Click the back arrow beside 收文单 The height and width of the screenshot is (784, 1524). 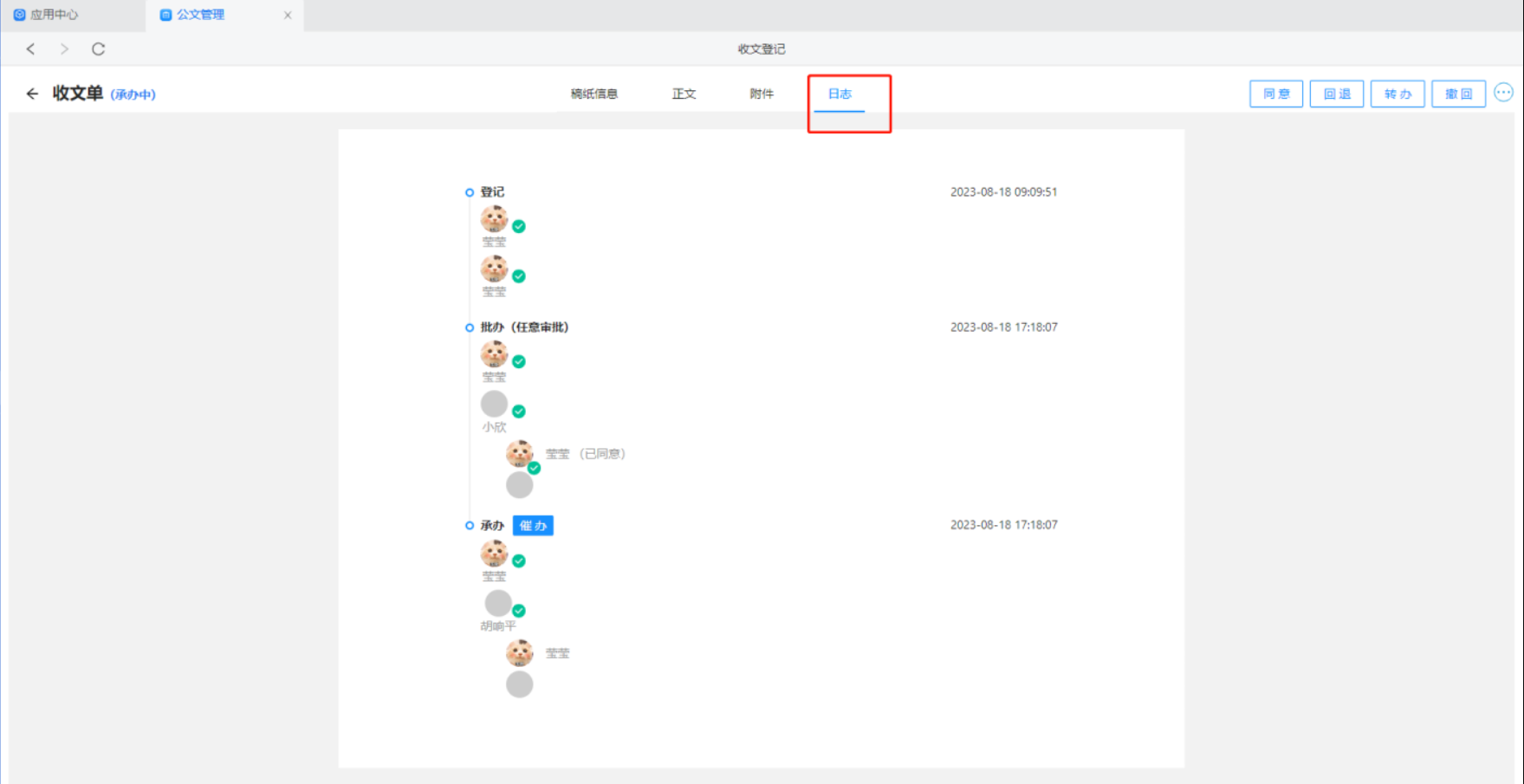click(32, 94)
